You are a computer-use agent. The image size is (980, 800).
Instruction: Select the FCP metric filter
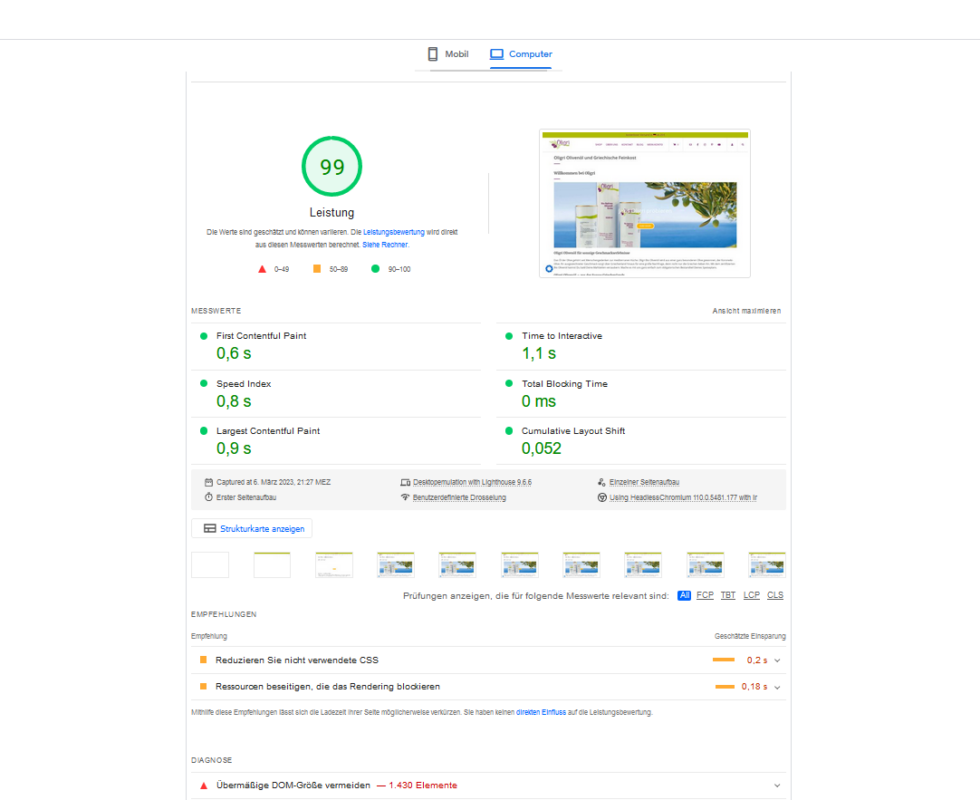705,596
